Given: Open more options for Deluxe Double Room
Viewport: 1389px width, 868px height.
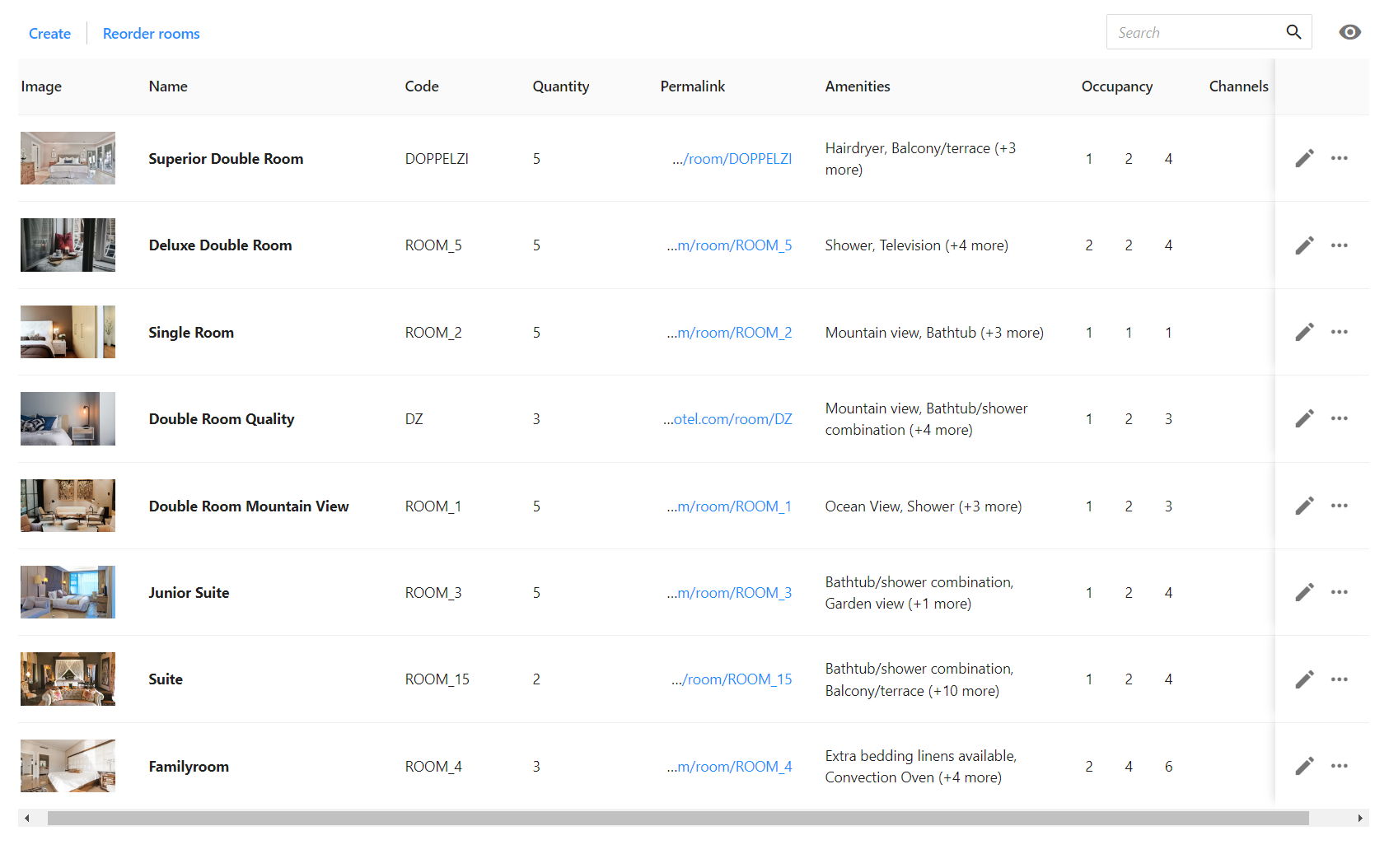Looking at the screenshot, I should (1340, 245).
